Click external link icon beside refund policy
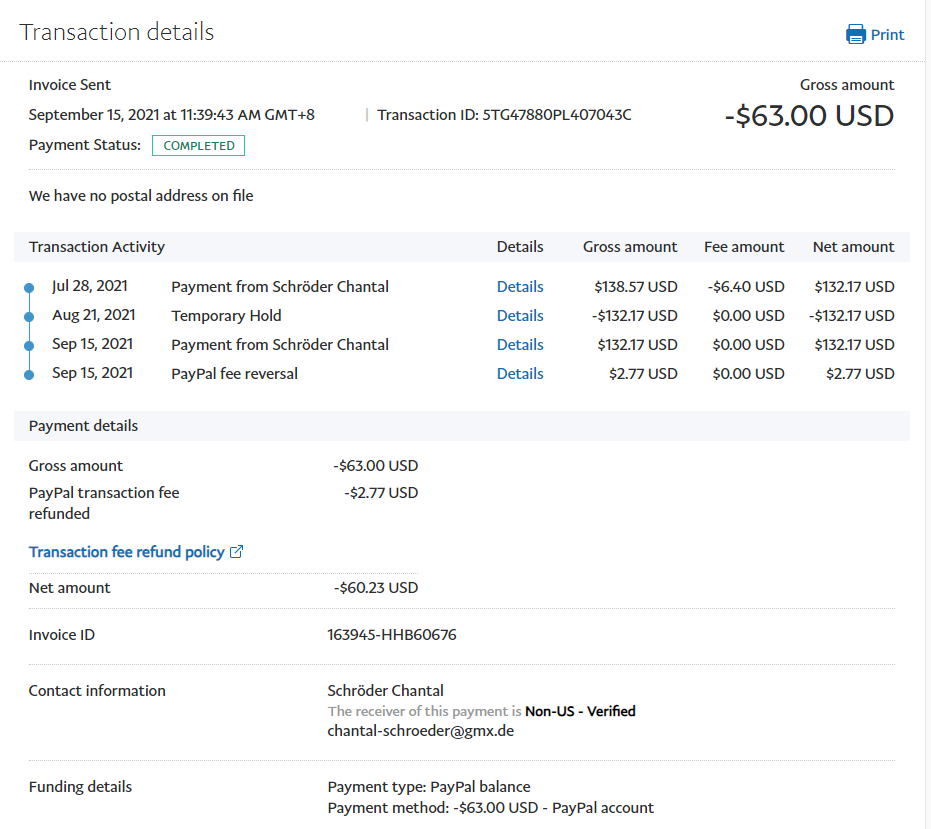Image resolution: width=931 pixels, height=829 pixels. [237, 552]
